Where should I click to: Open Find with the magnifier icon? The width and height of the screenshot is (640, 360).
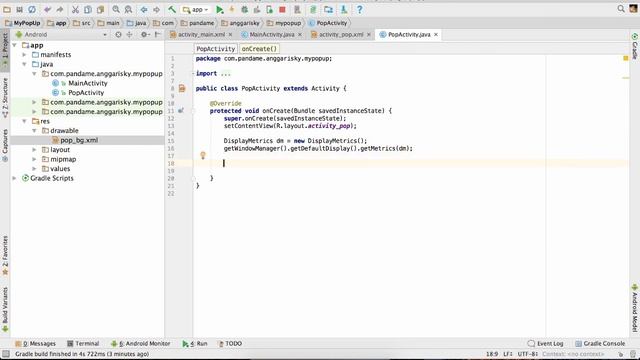click(x=116, y=9)
